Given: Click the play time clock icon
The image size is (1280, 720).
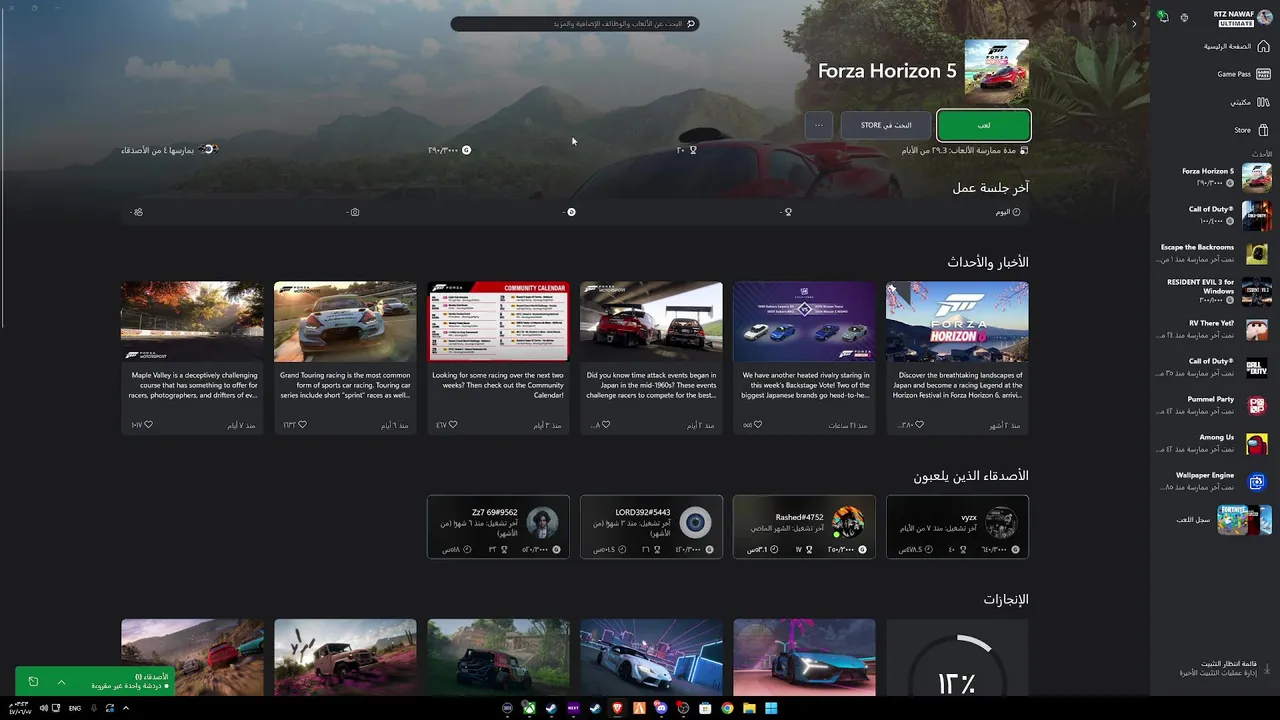Looking at the screenshot, I should (x=1024, y=150).
